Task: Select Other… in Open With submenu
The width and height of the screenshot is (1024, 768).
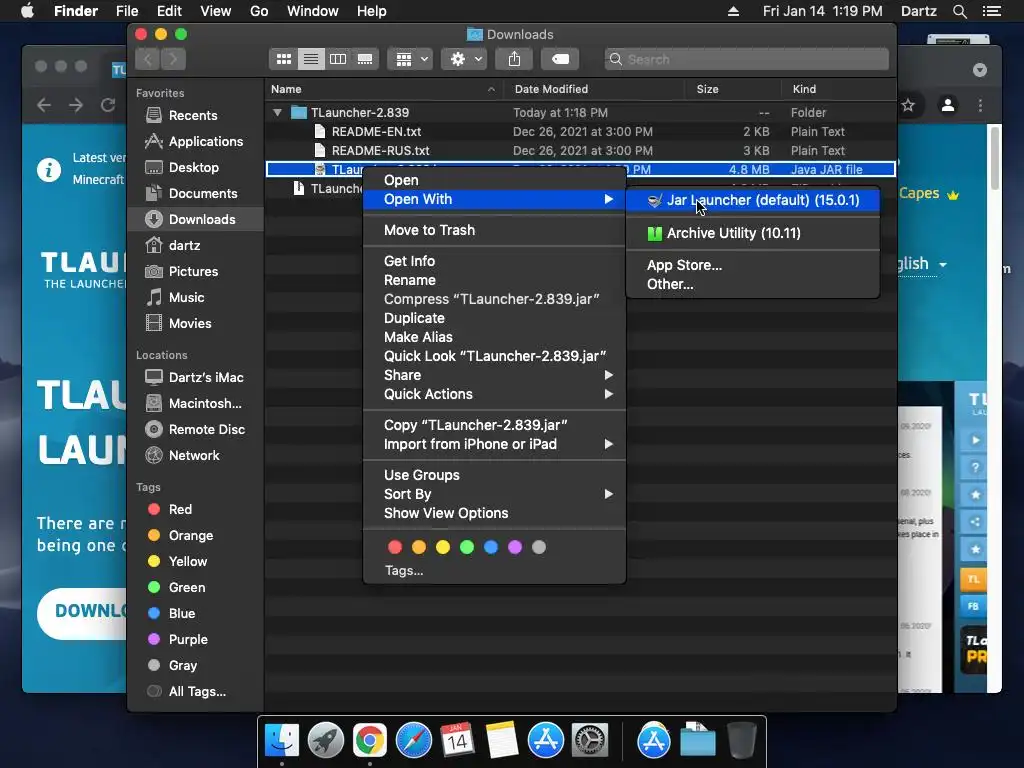Action: tap(752, 284)
